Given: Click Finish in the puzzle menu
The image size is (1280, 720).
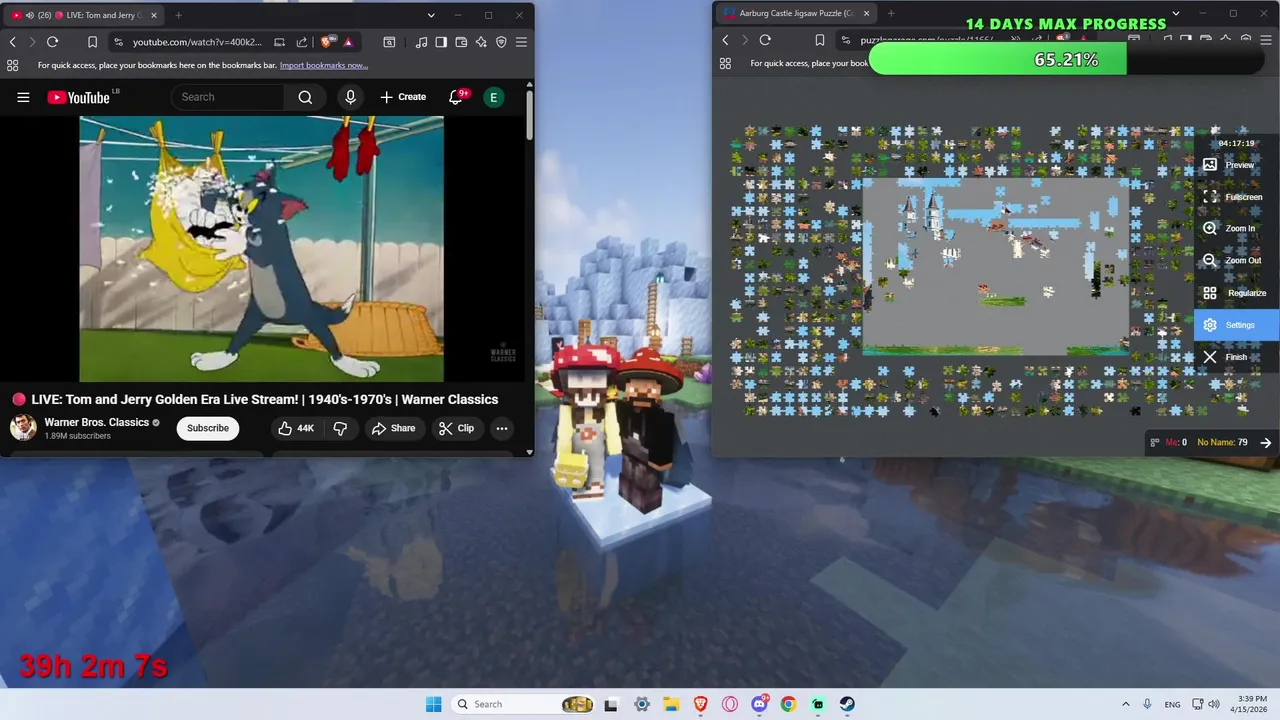Looking at the screenshot, I should 1237,357.
